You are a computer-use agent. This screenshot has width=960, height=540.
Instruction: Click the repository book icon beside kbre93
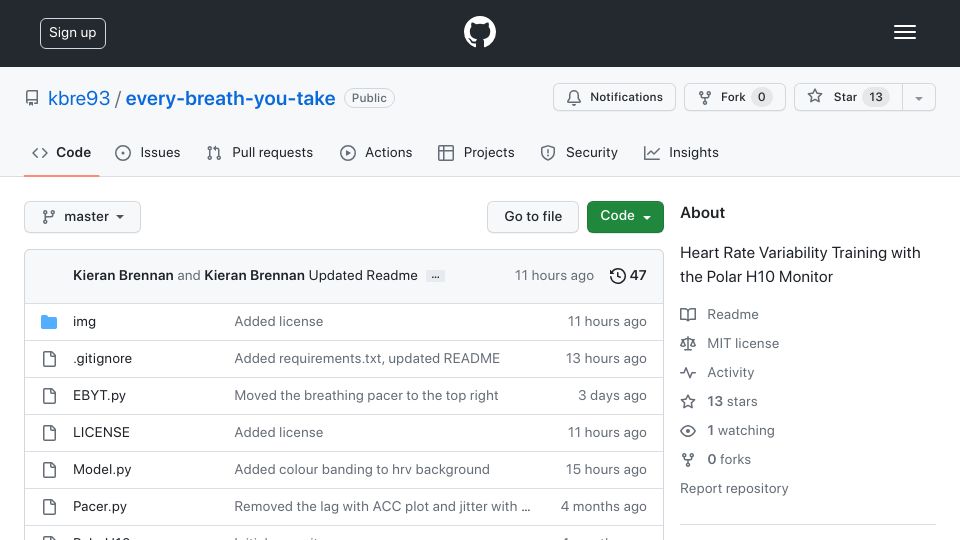pos(32,98)
